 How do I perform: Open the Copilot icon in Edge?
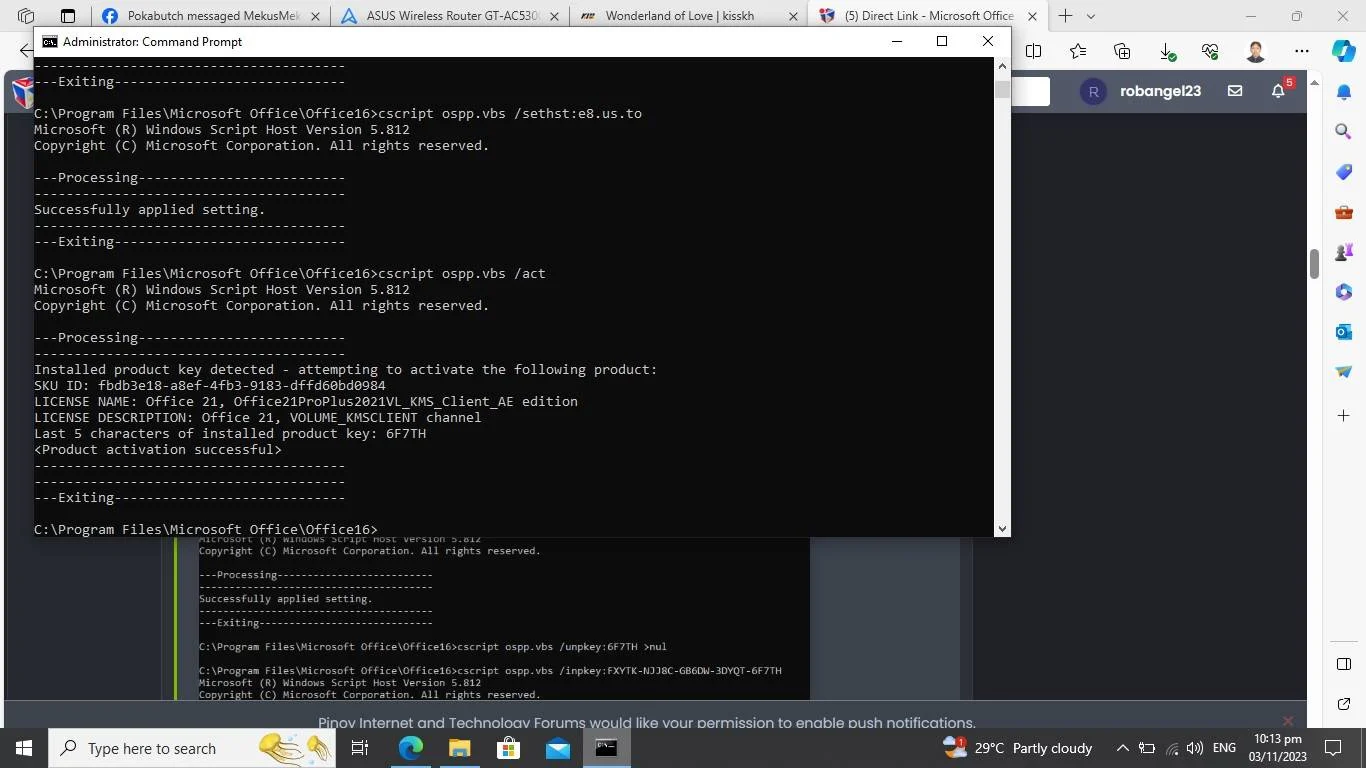coord(1344,51)
